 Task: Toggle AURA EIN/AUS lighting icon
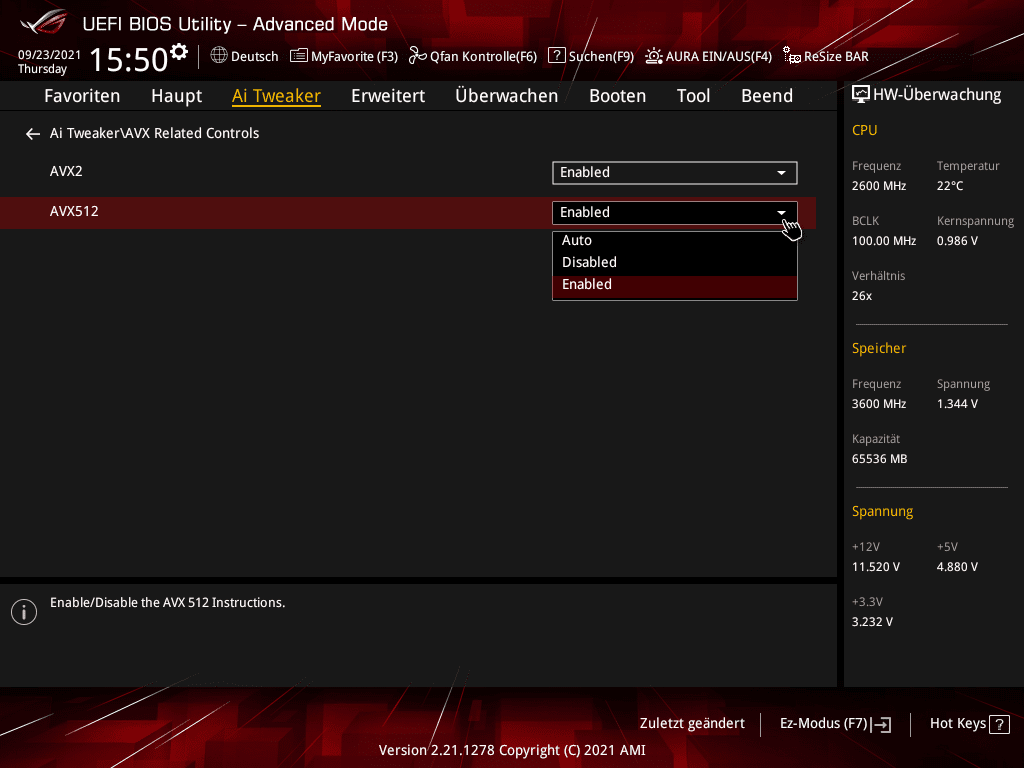(654, 56)
